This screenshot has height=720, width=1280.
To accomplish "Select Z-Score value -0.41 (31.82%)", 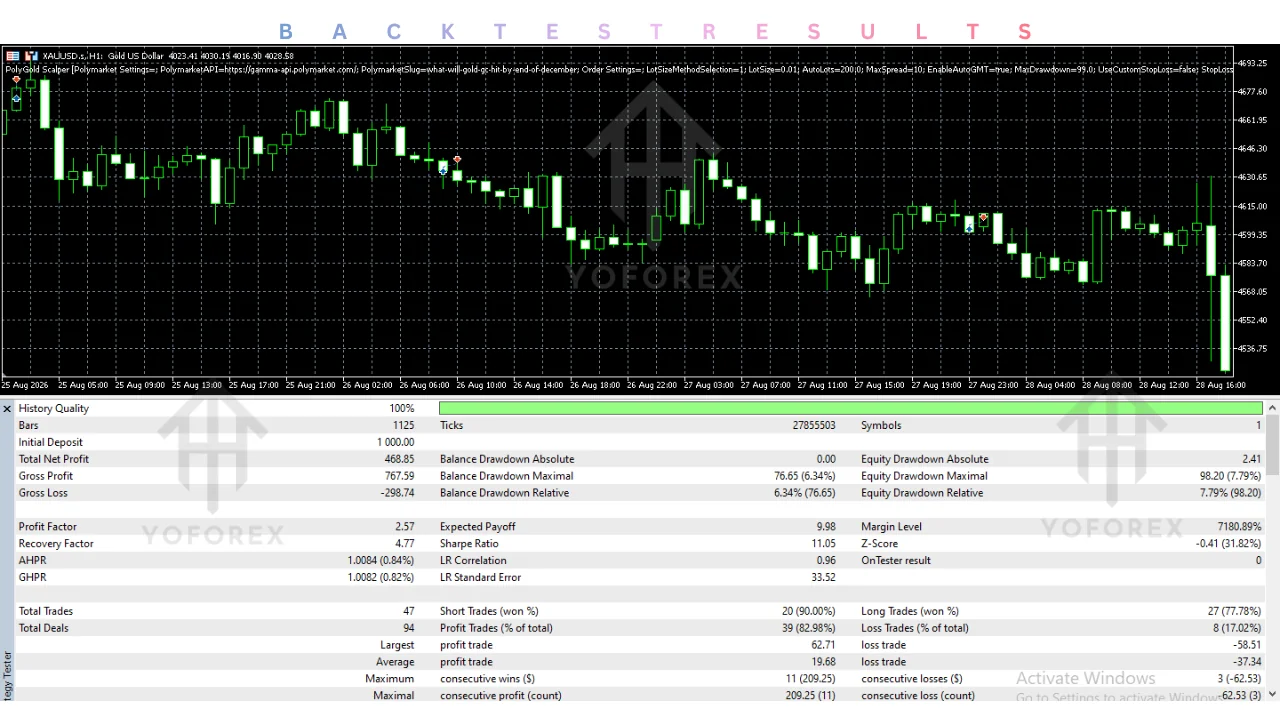I will click(x=1229, y=543).
